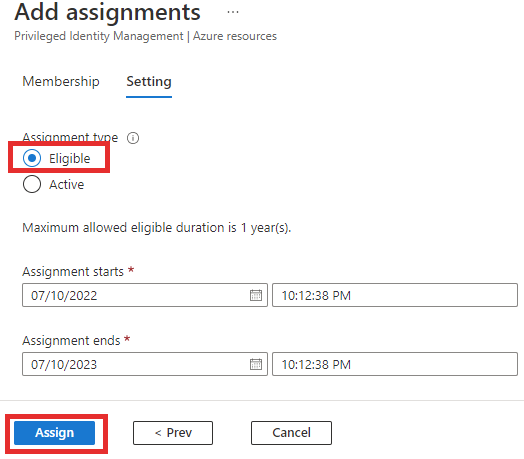Click the Privileged Identity Management subtitle
The height and width of the screenshot is (459, 524).
(x=145, y=36)
